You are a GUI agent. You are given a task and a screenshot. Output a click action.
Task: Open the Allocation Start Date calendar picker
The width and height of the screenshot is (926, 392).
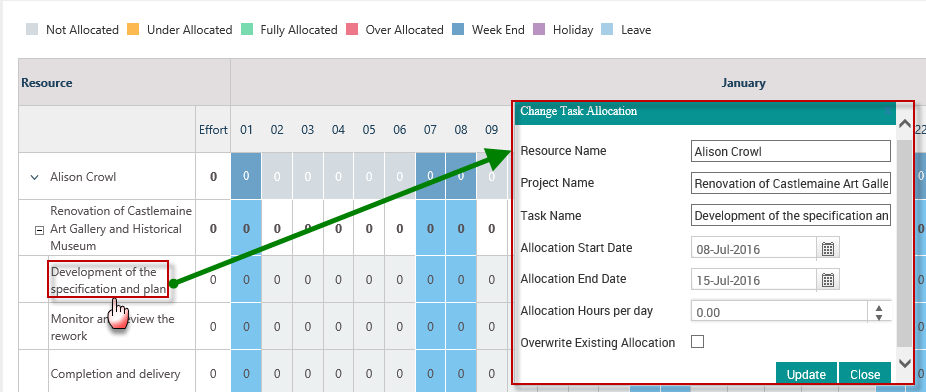[828, 249]
